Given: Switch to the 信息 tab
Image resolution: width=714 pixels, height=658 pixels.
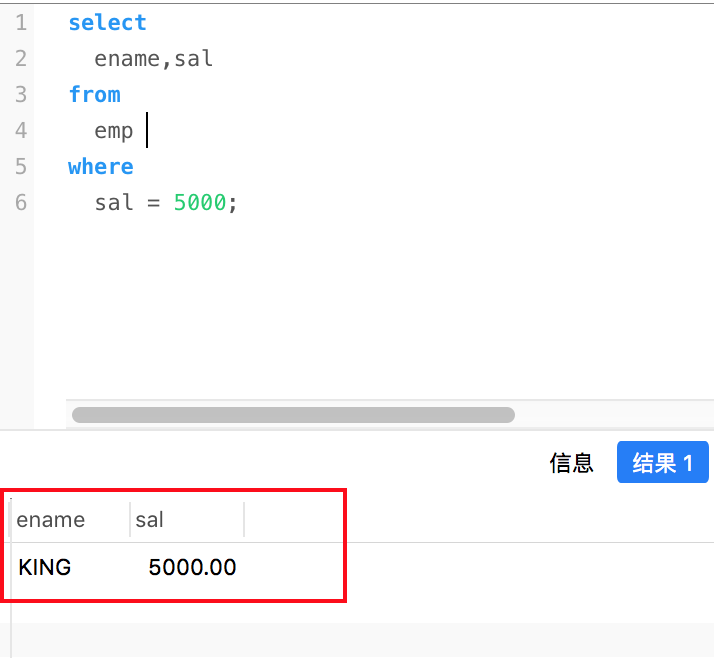Looking at the screenshot, I should [571, 463].
